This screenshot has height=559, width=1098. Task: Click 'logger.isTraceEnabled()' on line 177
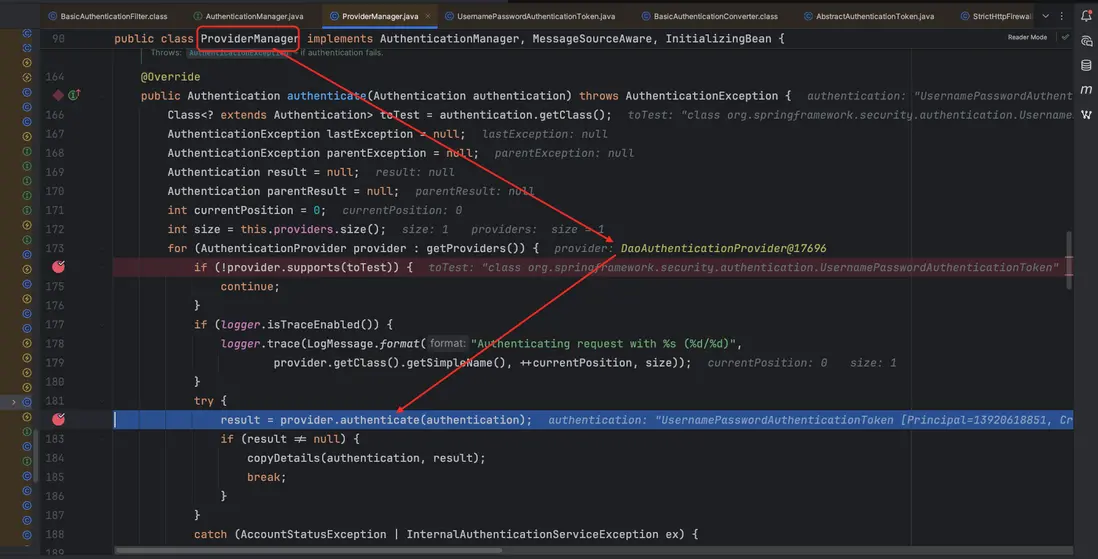coord(300,324)
